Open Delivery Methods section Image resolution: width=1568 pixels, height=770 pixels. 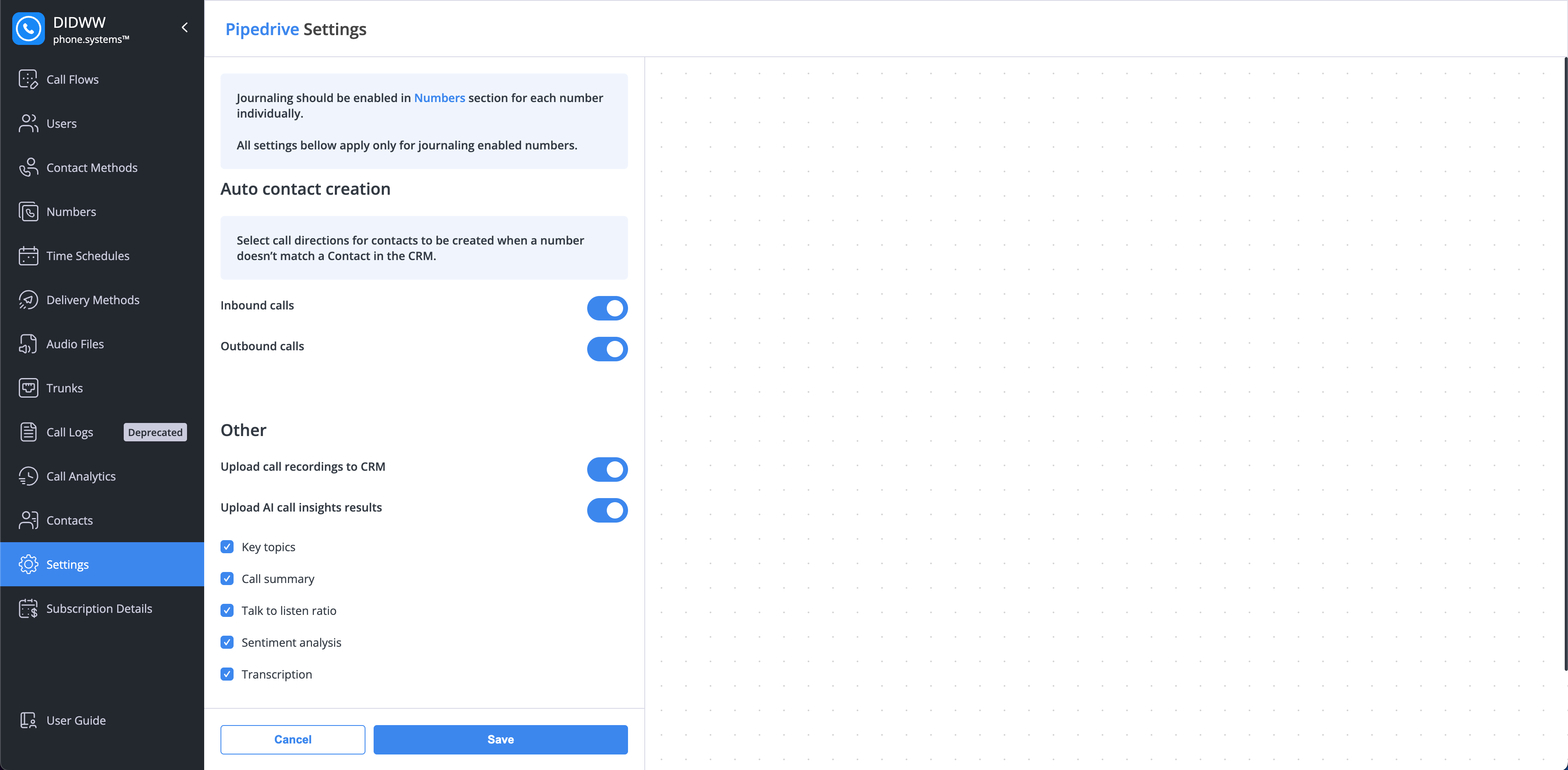tap(93, 300)
